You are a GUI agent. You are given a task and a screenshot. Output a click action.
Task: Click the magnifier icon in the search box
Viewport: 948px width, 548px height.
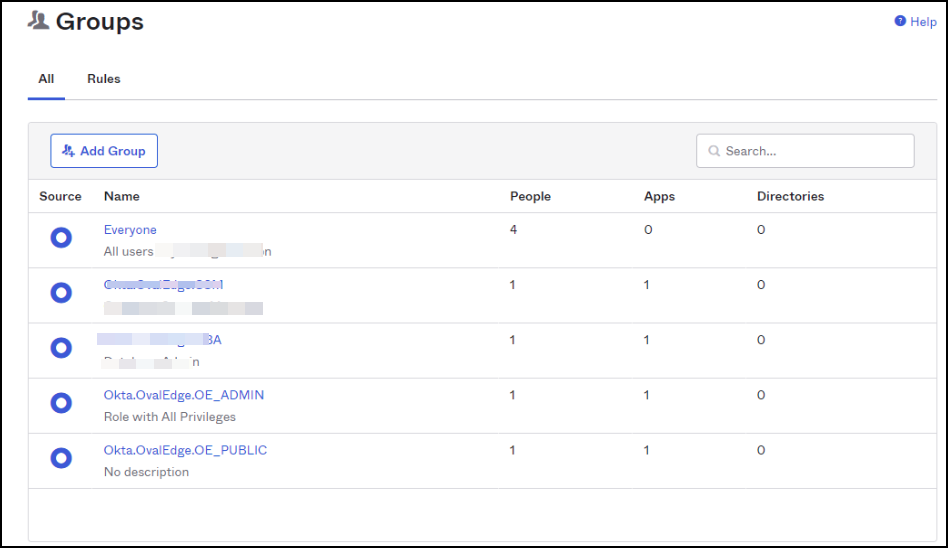(x=714, y=151)
